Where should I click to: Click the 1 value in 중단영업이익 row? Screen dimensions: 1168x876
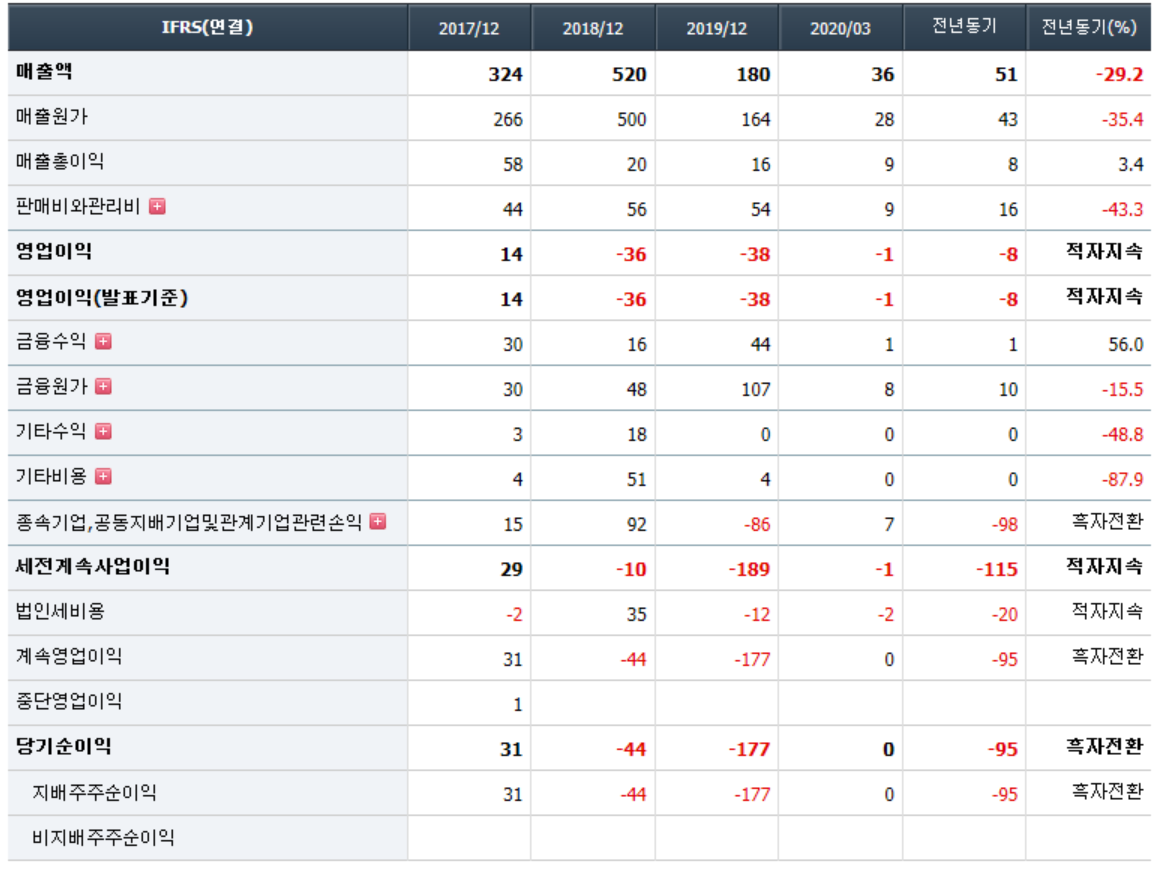click(518, 705)
